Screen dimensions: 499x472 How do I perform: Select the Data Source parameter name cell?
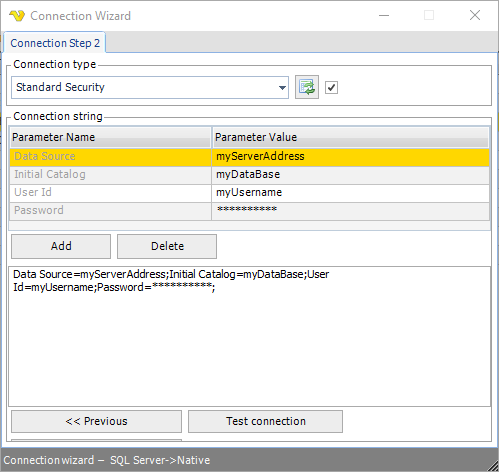[x=110, y=157]
